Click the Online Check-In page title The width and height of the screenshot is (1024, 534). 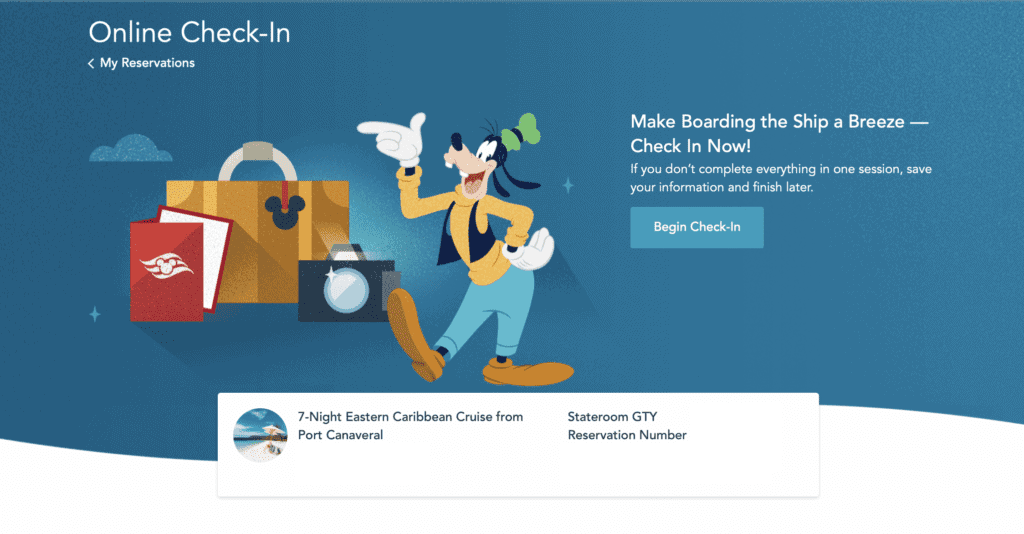pos(189,33)
